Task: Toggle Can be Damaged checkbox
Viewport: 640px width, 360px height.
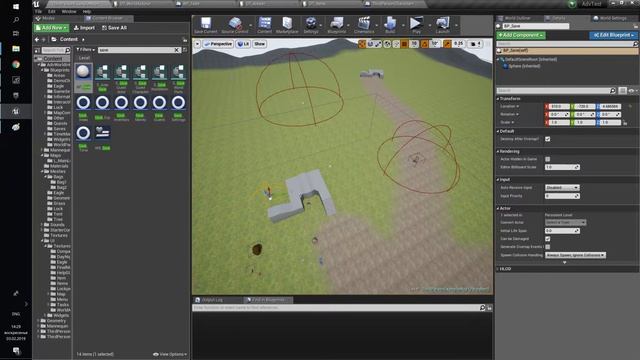Action: pos(547,239)
